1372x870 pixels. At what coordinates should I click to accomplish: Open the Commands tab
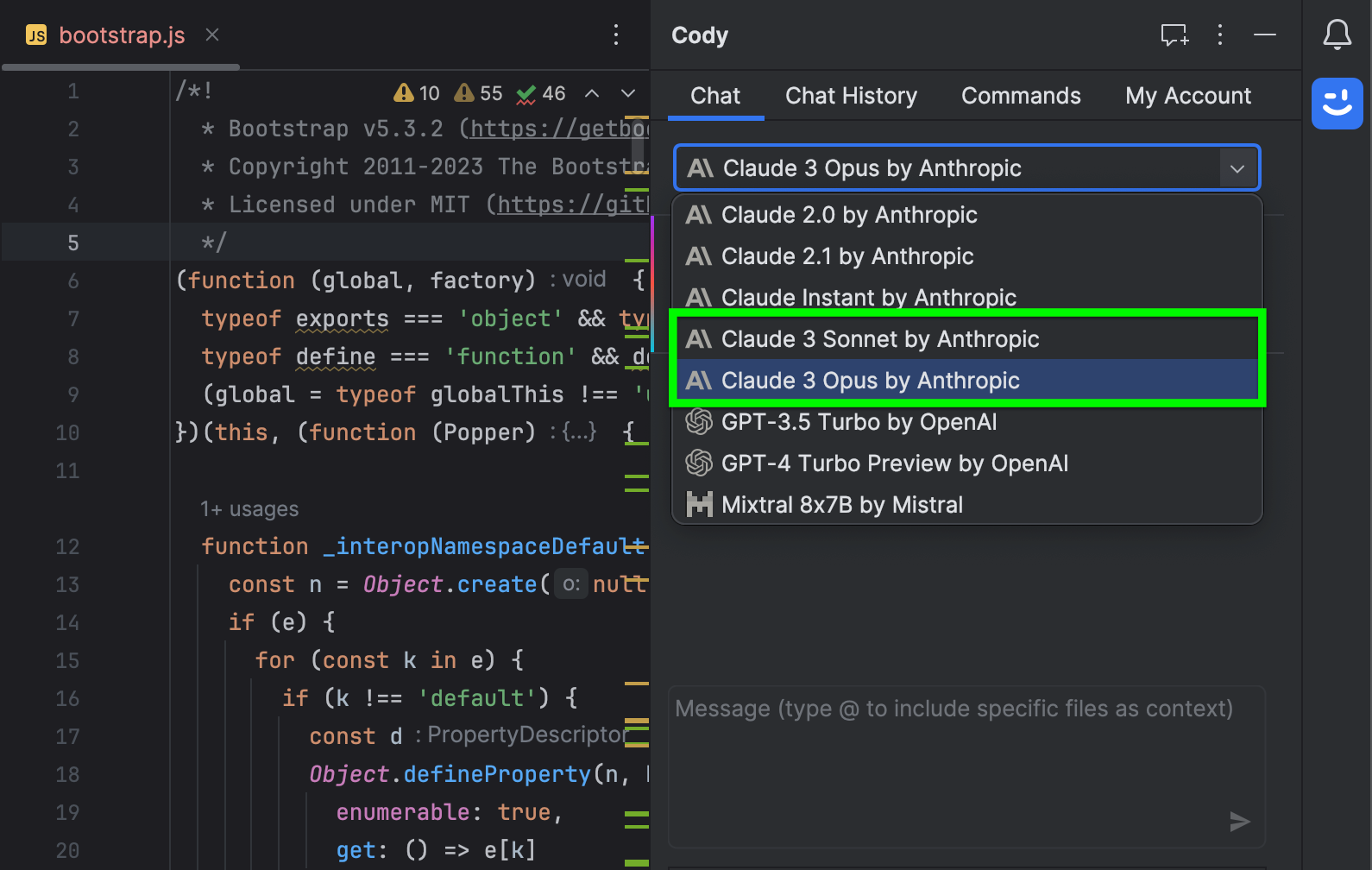1021,96
